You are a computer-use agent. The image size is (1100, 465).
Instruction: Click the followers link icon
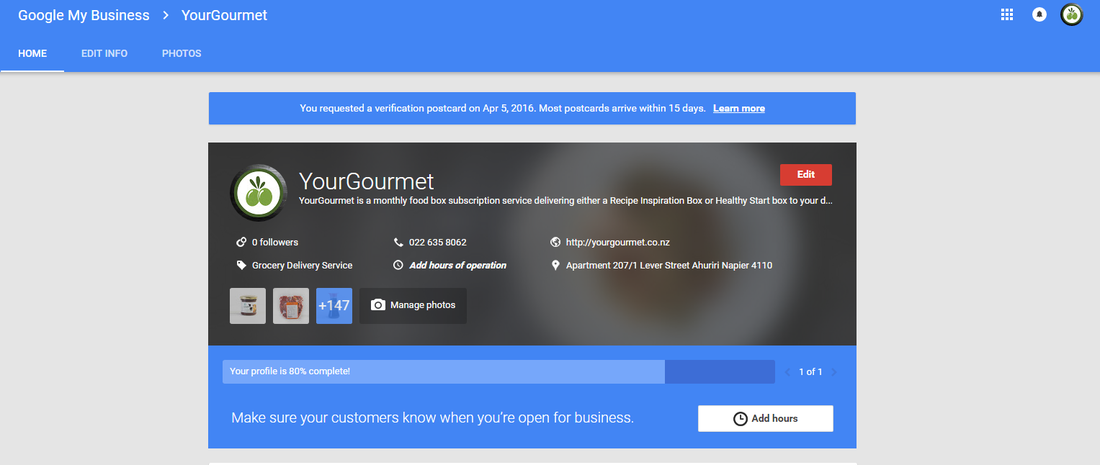[241, 243]
